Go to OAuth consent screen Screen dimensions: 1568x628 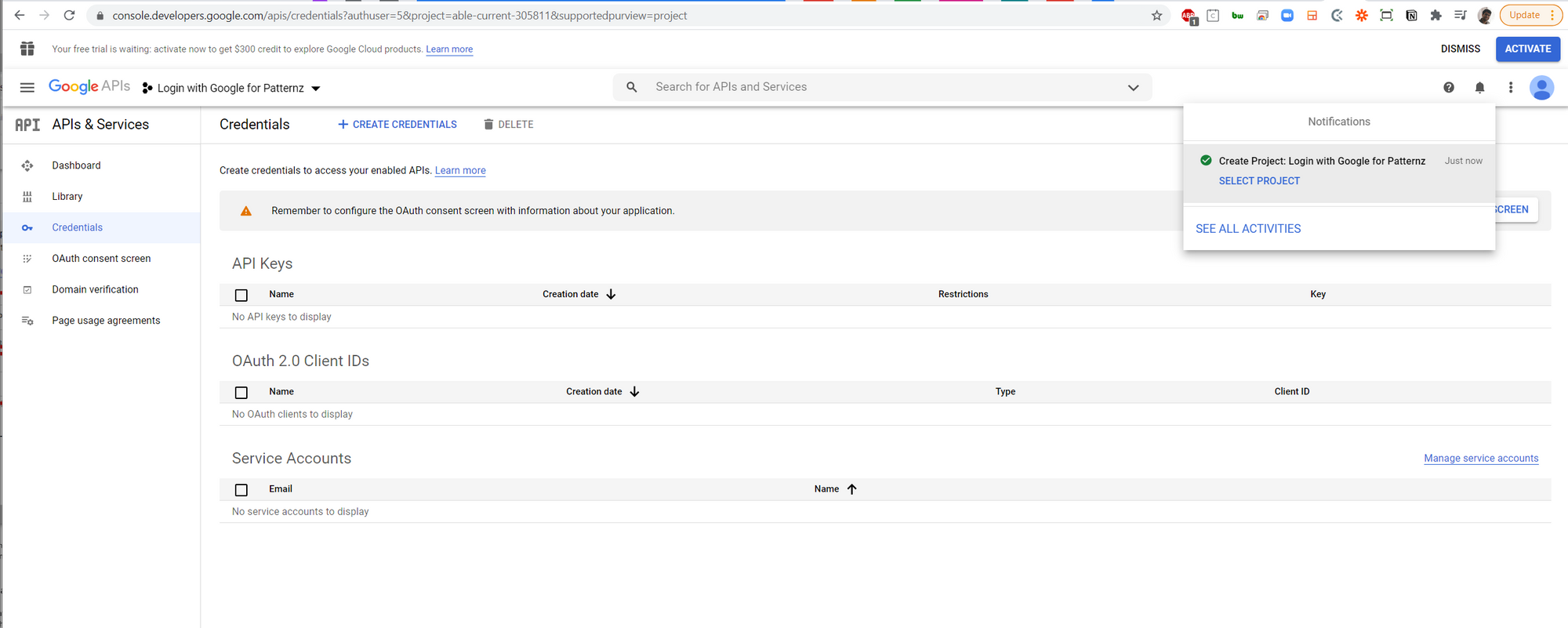tap(101, 259)
